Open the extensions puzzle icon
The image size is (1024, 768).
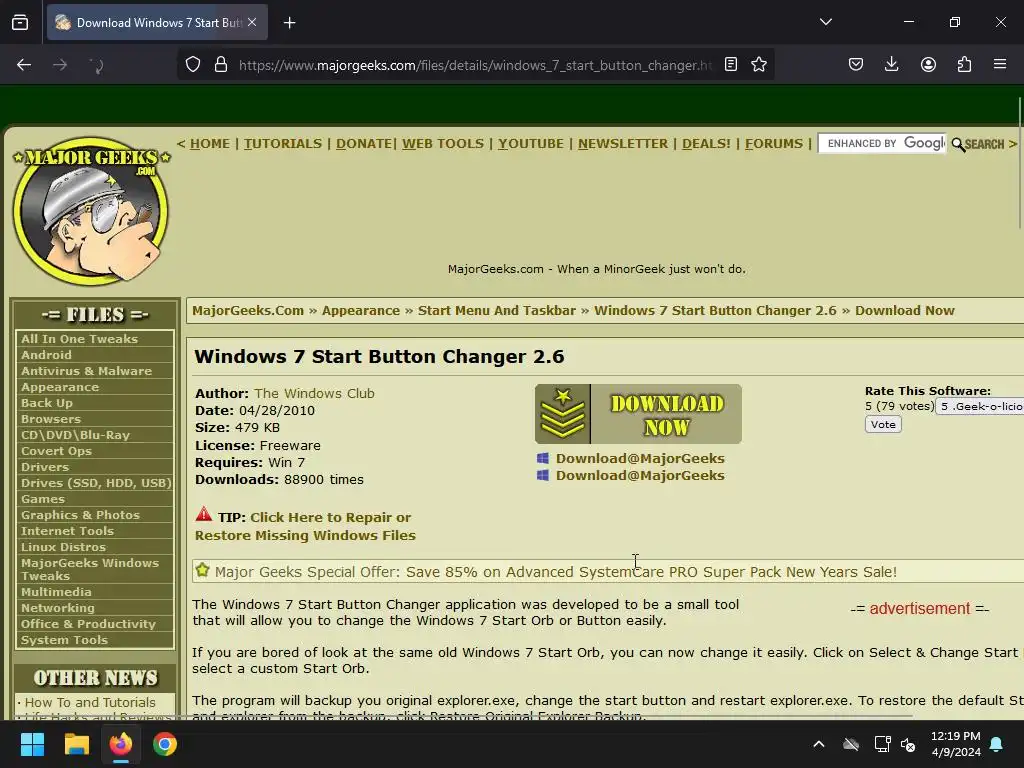point(964,65)
